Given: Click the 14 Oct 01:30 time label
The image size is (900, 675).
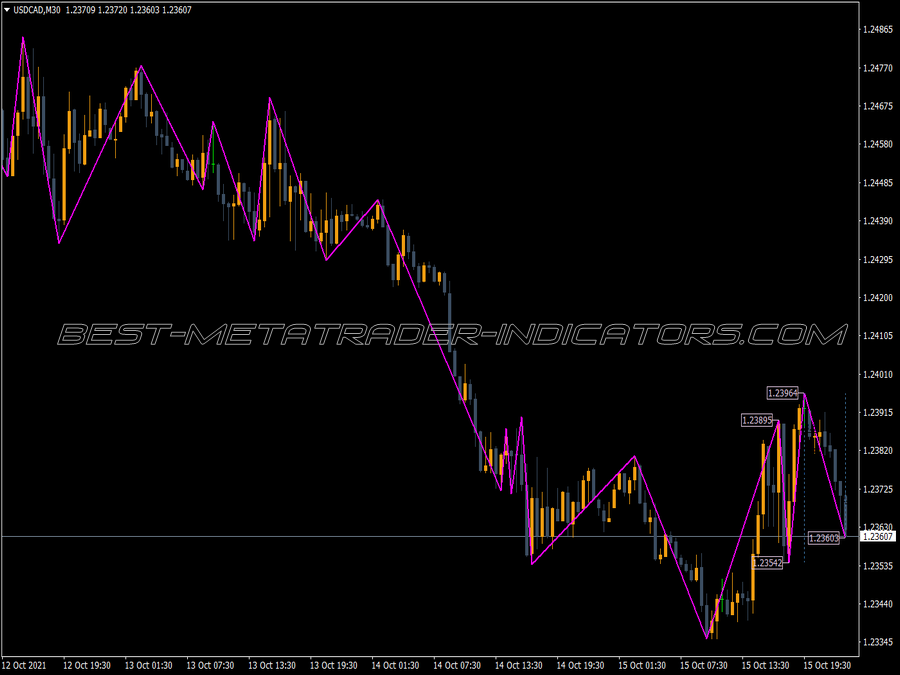Looking at the screenshot, I should pyautogui.click(x=395, y=665).
